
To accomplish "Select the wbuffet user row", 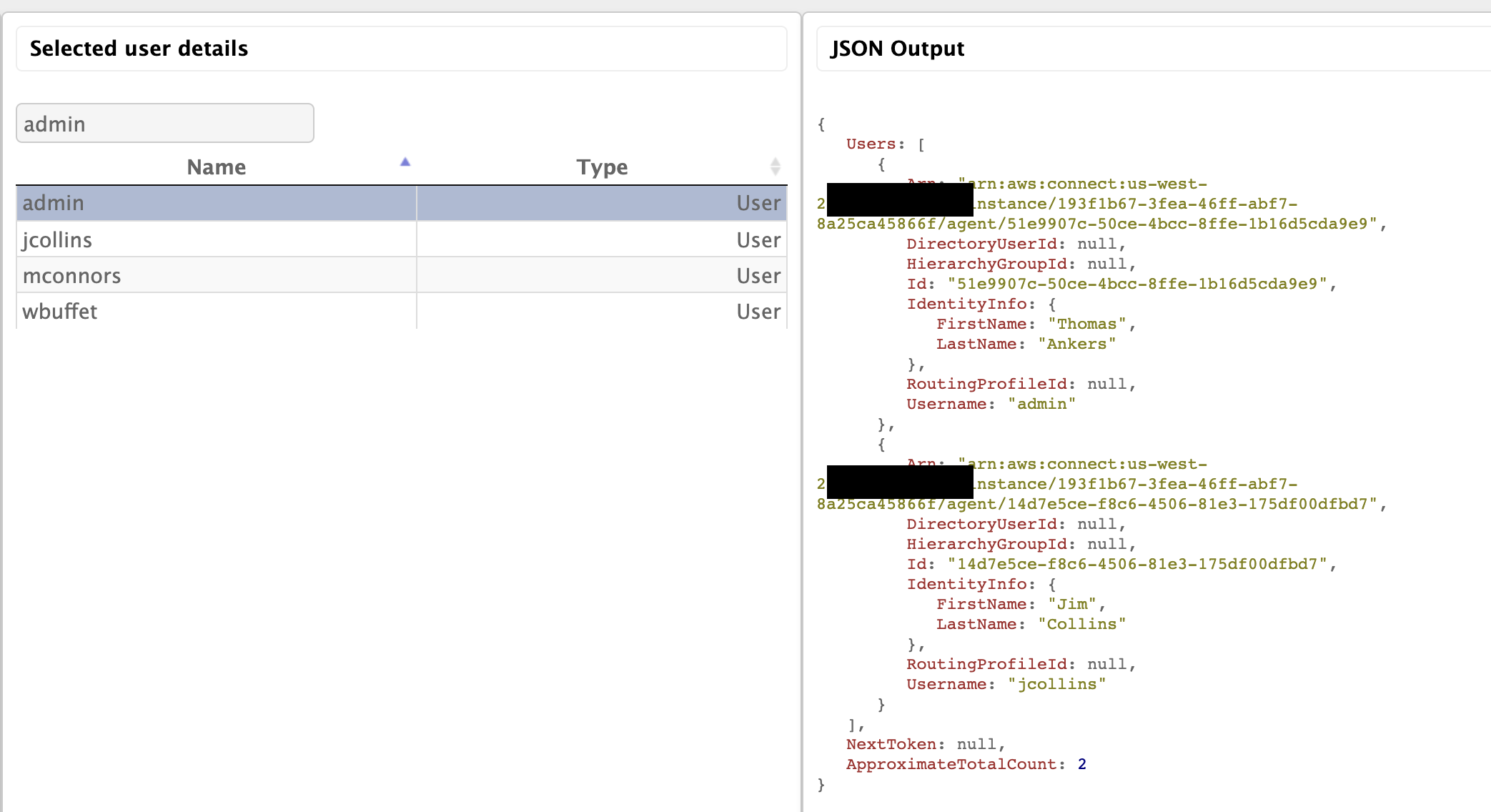I will pos(60,312).
